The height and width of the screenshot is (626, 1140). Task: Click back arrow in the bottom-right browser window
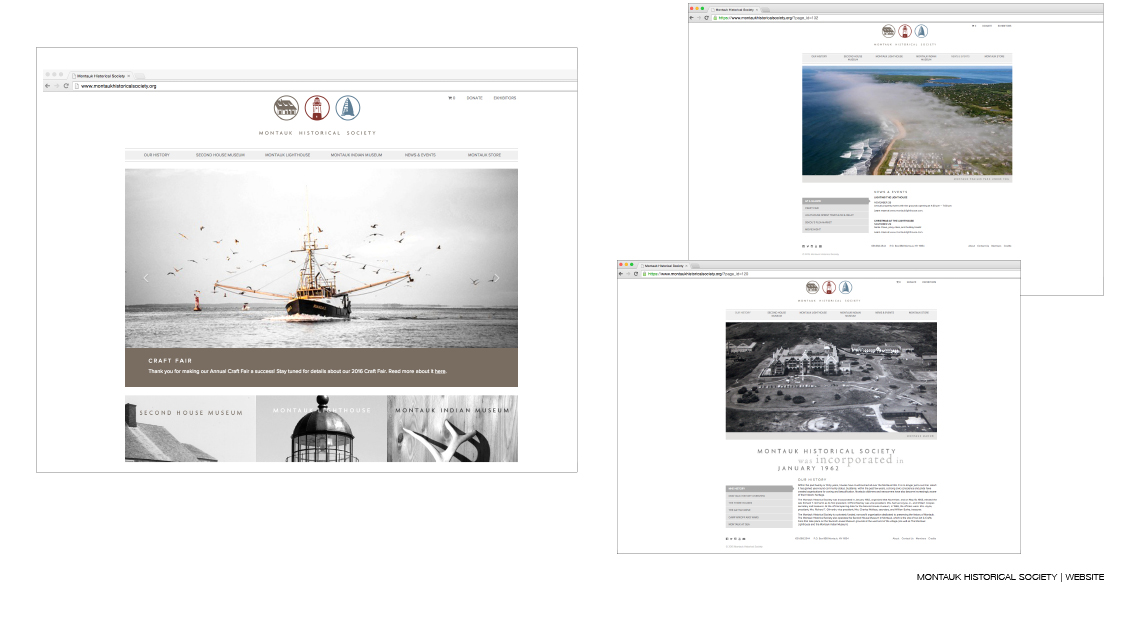[620, 274]
